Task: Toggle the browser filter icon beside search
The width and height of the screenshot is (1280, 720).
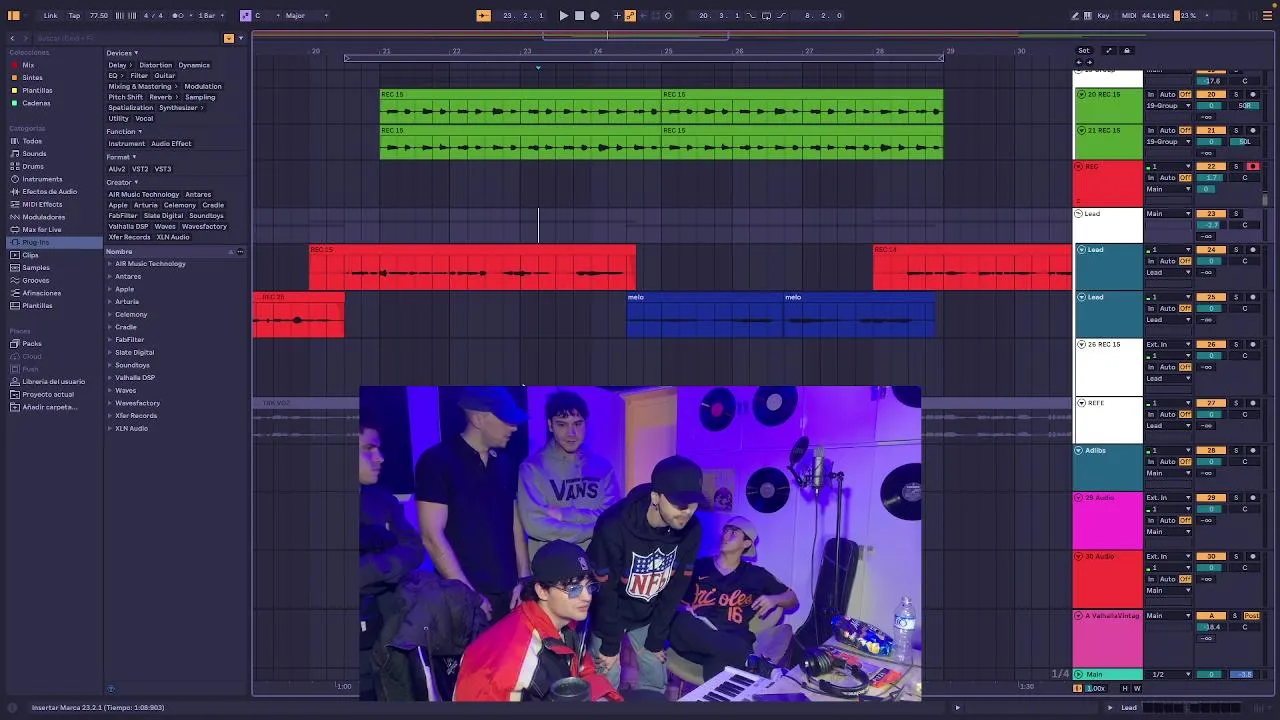Action: click(x=228, y=38)
